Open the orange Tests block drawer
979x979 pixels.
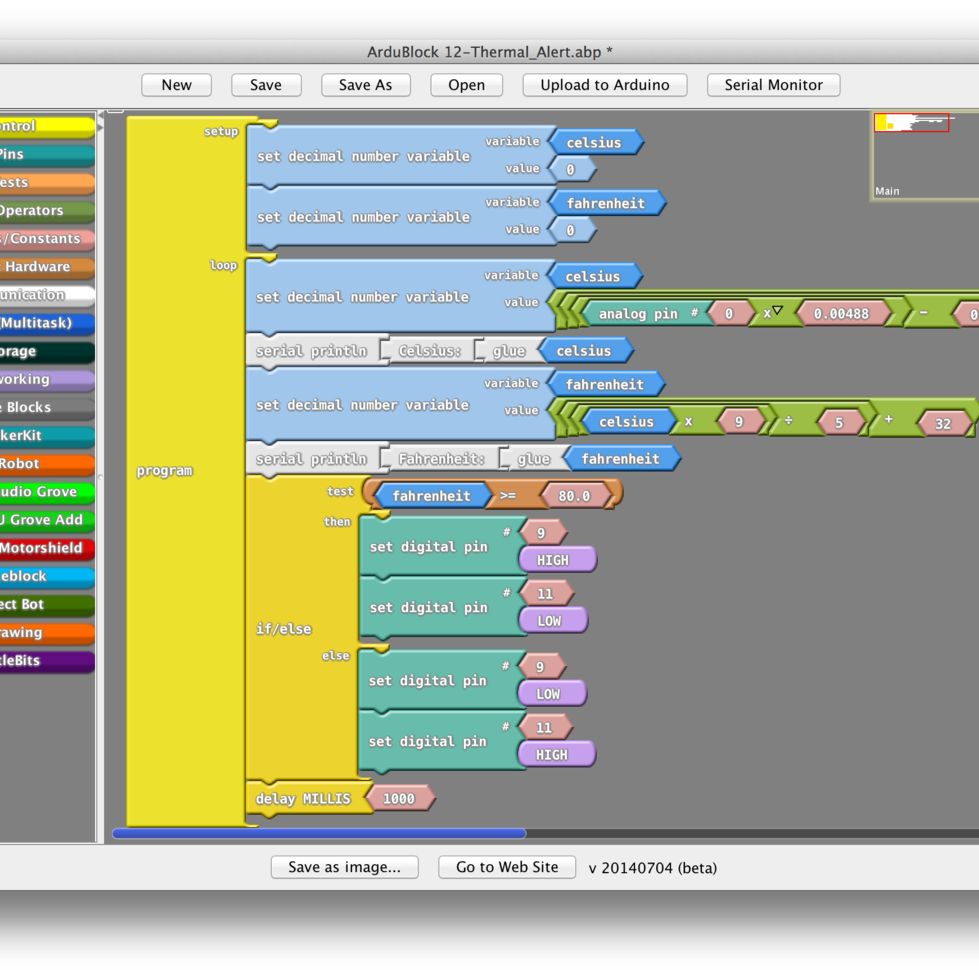(x=45, y=183)
